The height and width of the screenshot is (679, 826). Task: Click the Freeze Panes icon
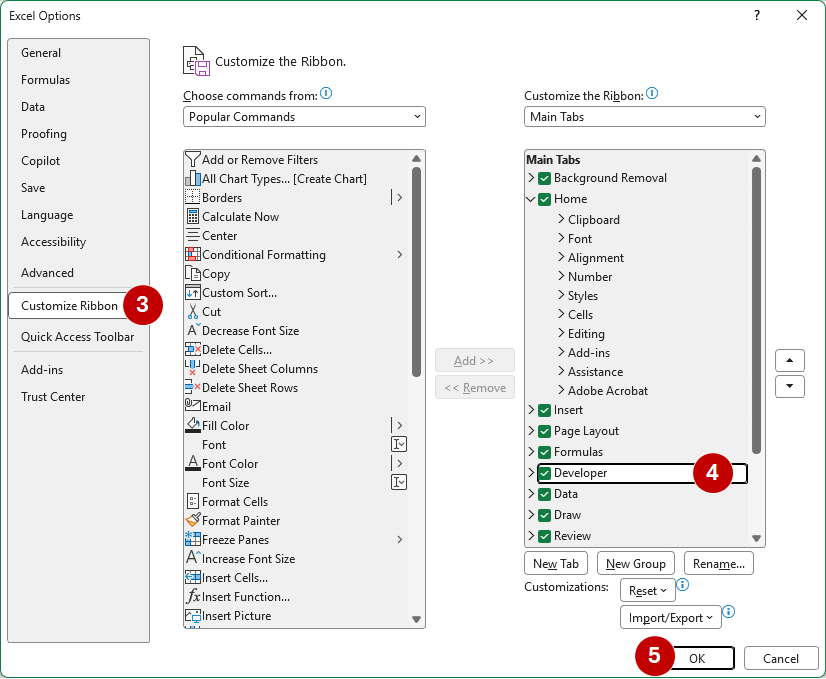point(193,539)
